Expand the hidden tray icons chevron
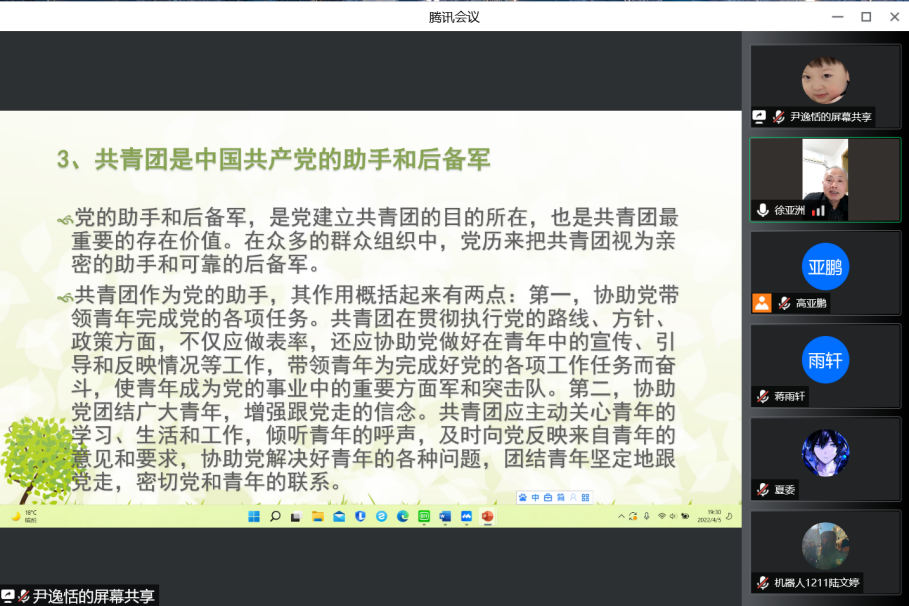 point(620,516)
